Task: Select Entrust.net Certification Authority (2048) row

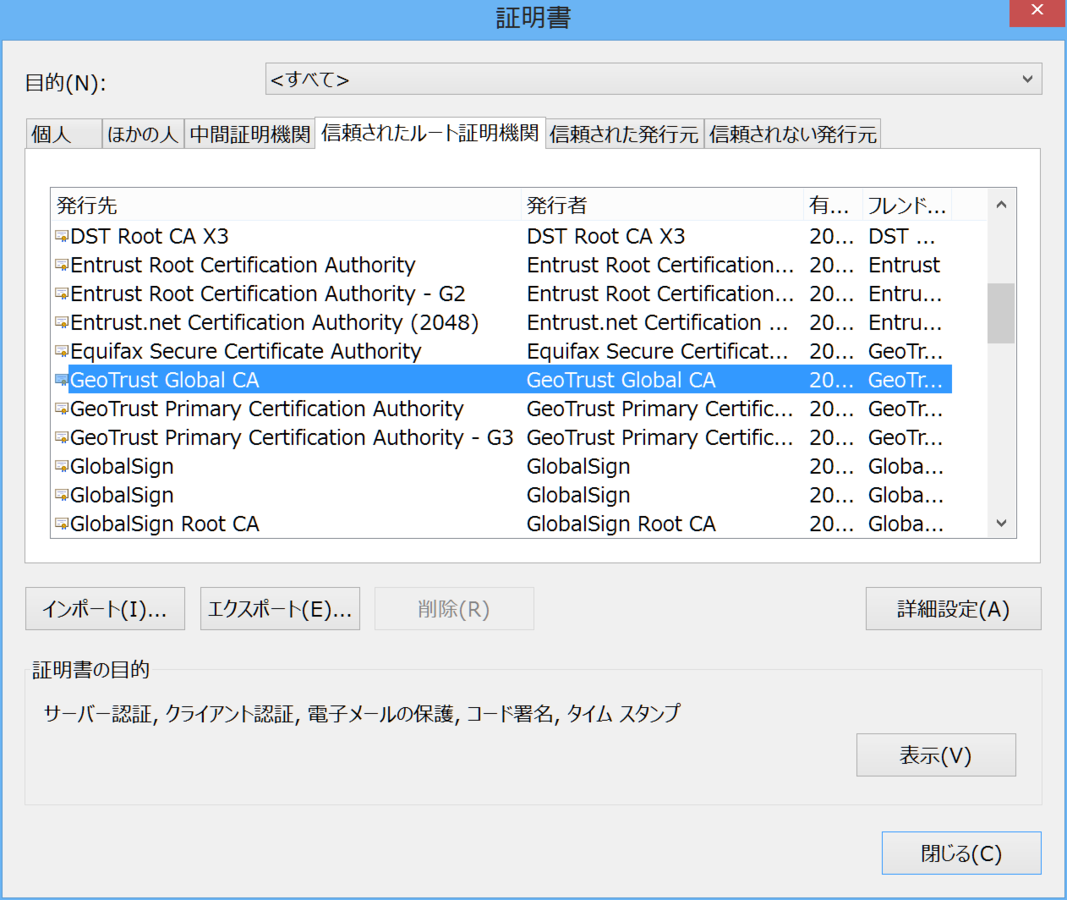Action: point(502,322)
